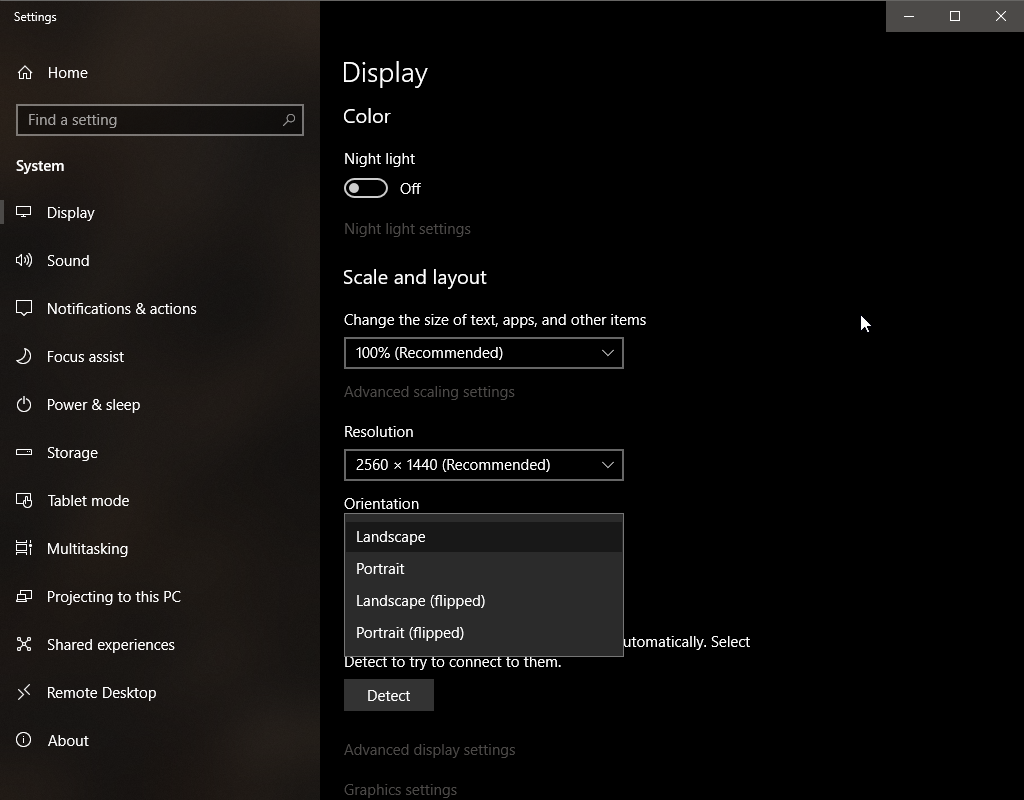Image resolution: width=1024 pixels, height=800 pixels.
Task: Click the Storage drive icon
Action: [x=24, y=452]
